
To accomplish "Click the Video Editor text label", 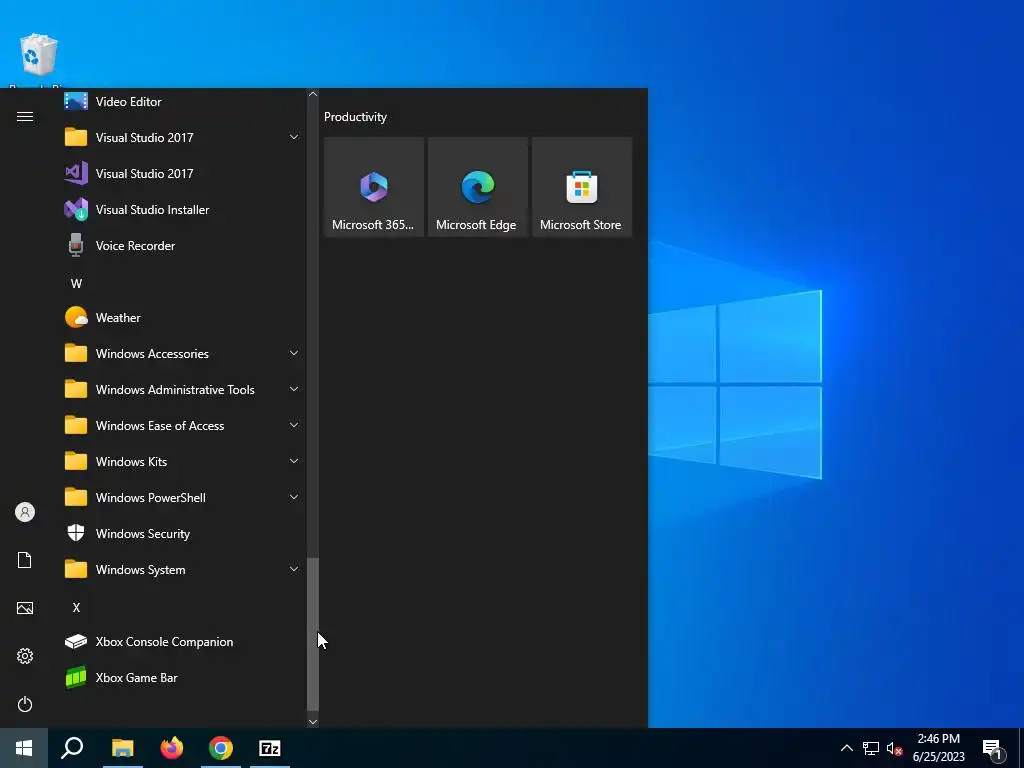I will click(x=129, y=102).
